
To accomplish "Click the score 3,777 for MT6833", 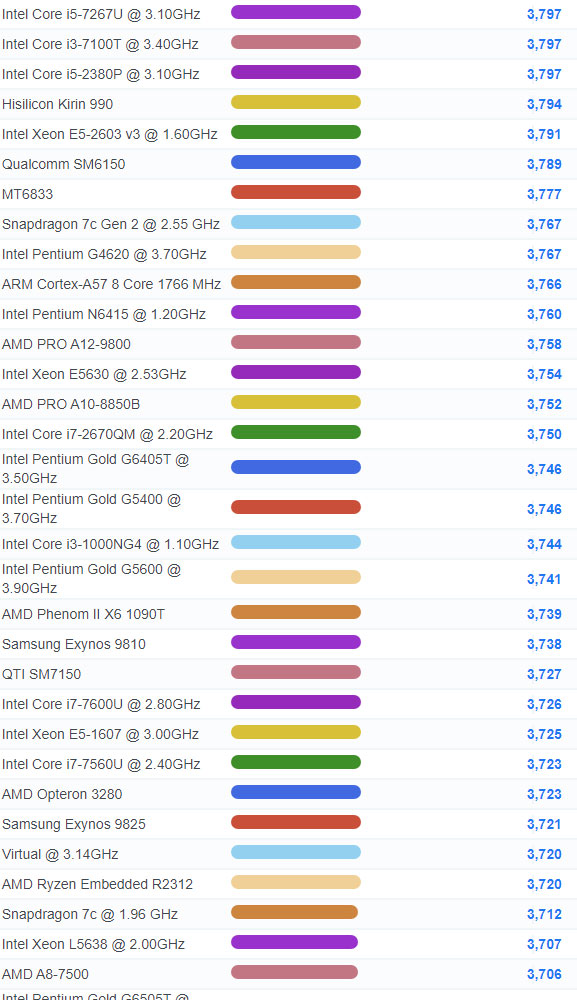I will (x=544, y=194).
